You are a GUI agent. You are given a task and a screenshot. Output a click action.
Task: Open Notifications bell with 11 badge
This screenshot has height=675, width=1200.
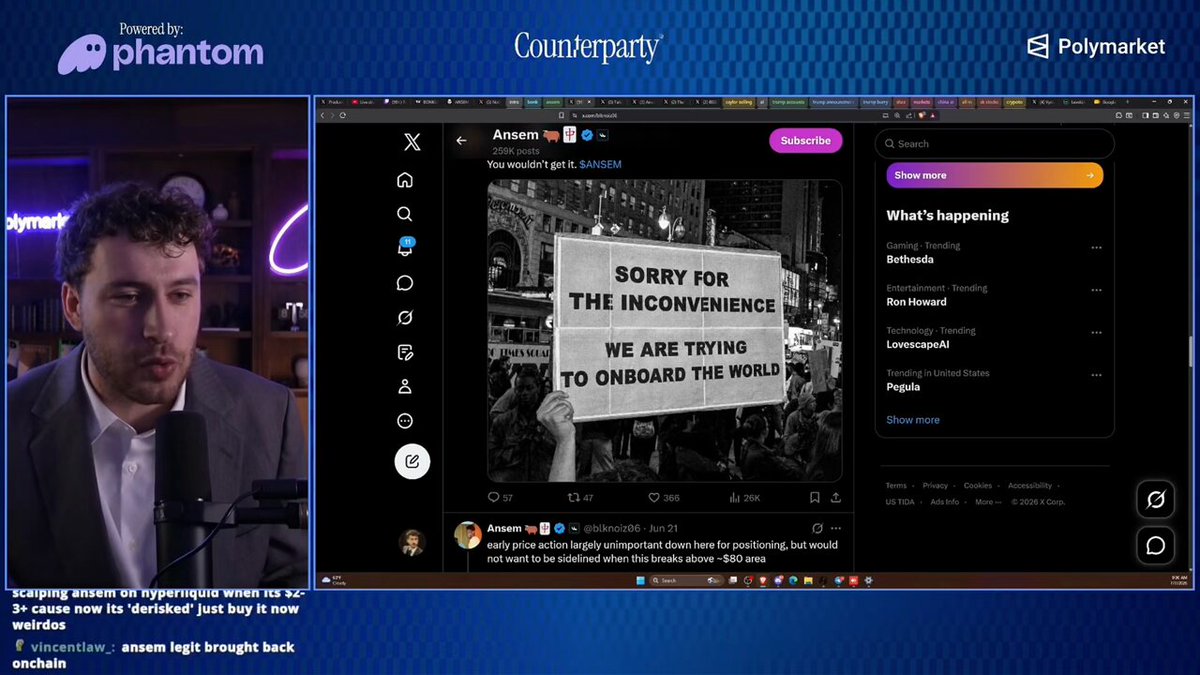(x=405, y=248)
